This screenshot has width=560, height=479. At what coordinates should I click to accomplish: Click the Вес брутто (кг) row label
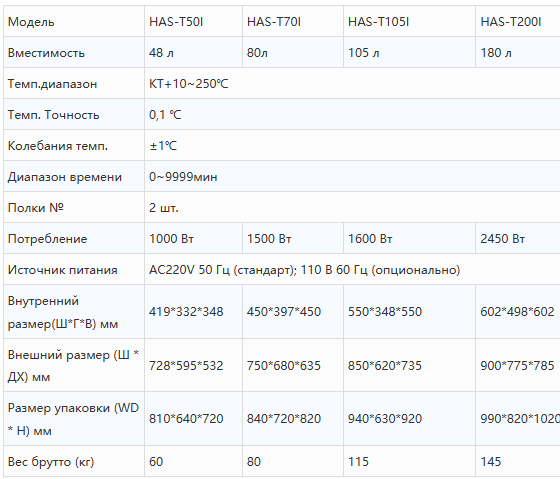point(51,461)
